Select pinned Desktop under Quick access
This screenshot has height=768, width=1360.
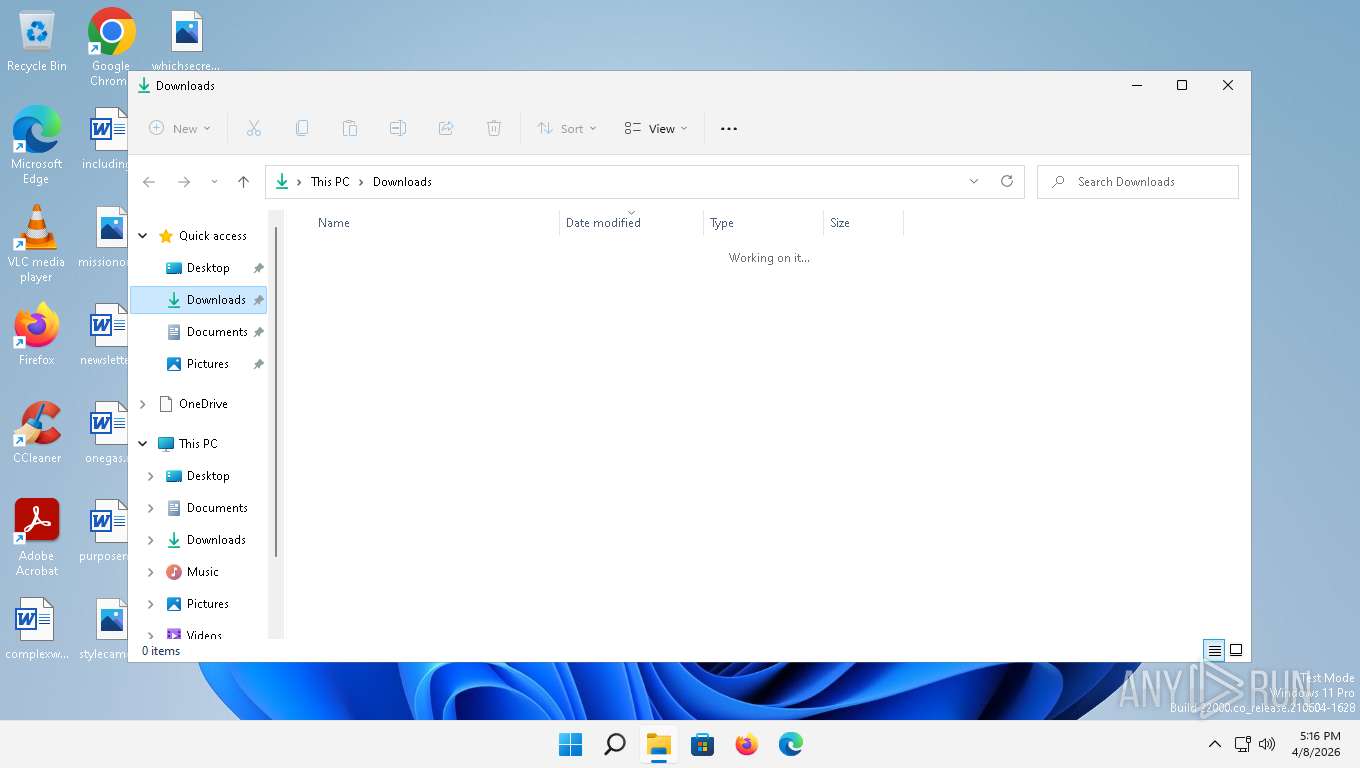208,268
